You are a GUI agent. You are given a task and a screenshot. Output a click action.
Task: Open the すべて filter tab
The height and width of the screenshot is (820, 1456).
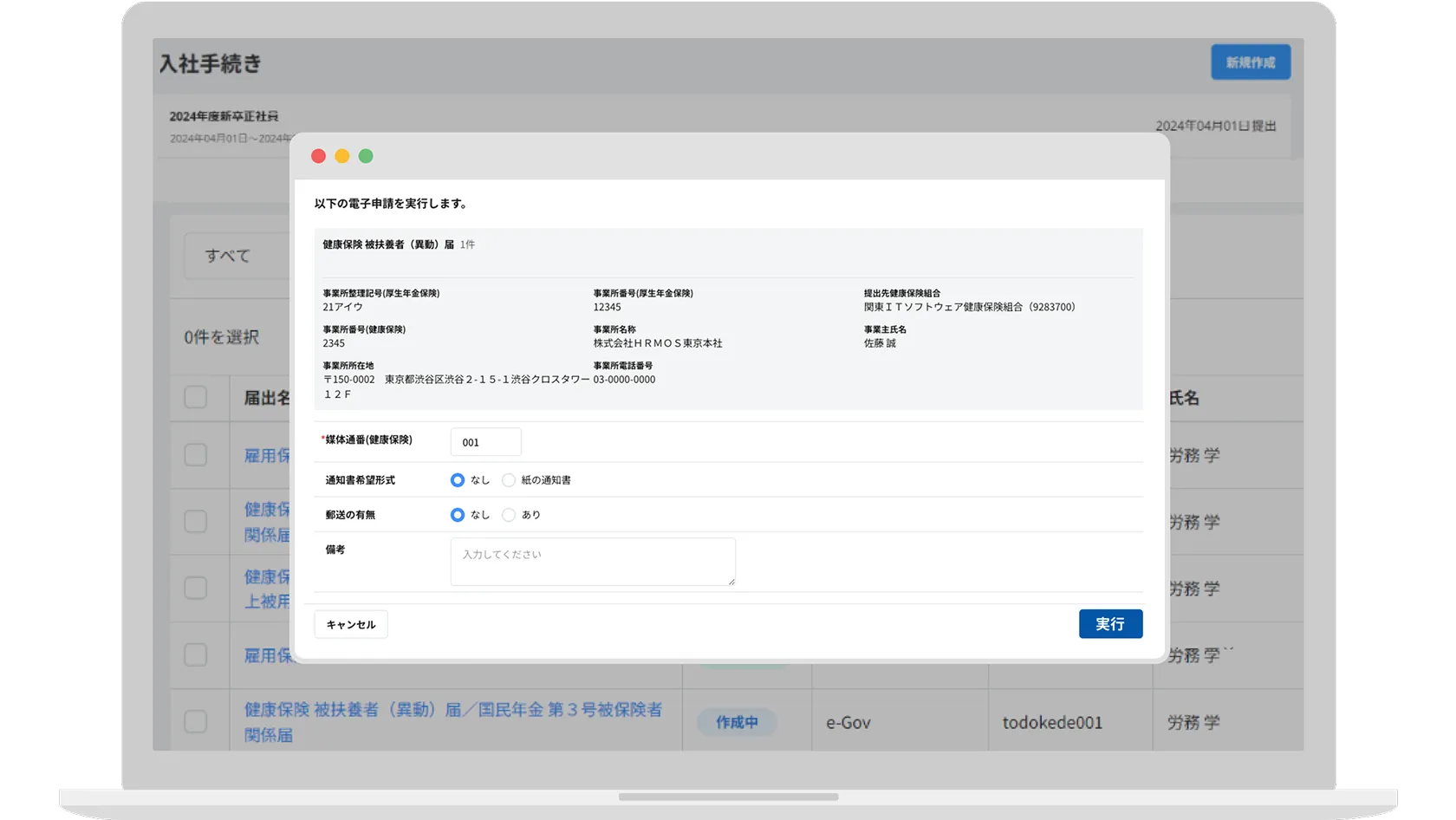point(228,256)
